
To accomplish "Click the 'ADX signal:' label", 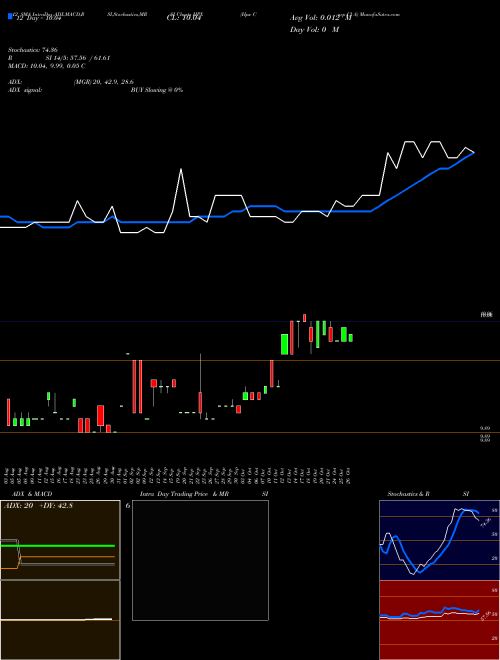I will (x=24, y=90).
